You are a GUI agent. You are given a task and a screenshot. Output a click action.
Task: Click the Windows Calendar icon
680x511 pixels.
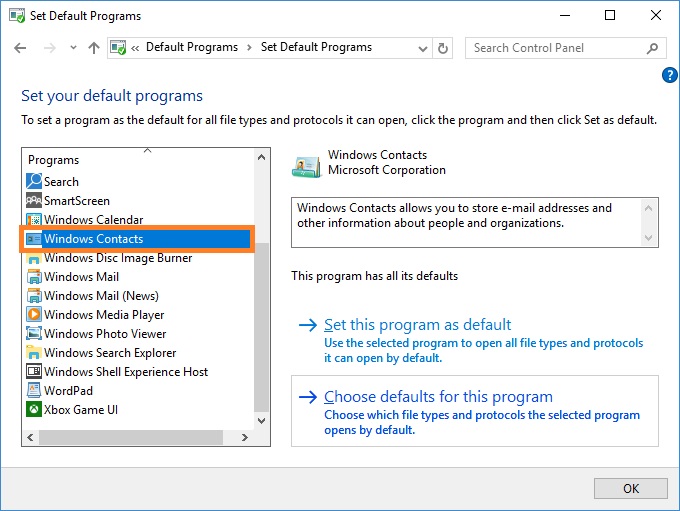[34, 219]
